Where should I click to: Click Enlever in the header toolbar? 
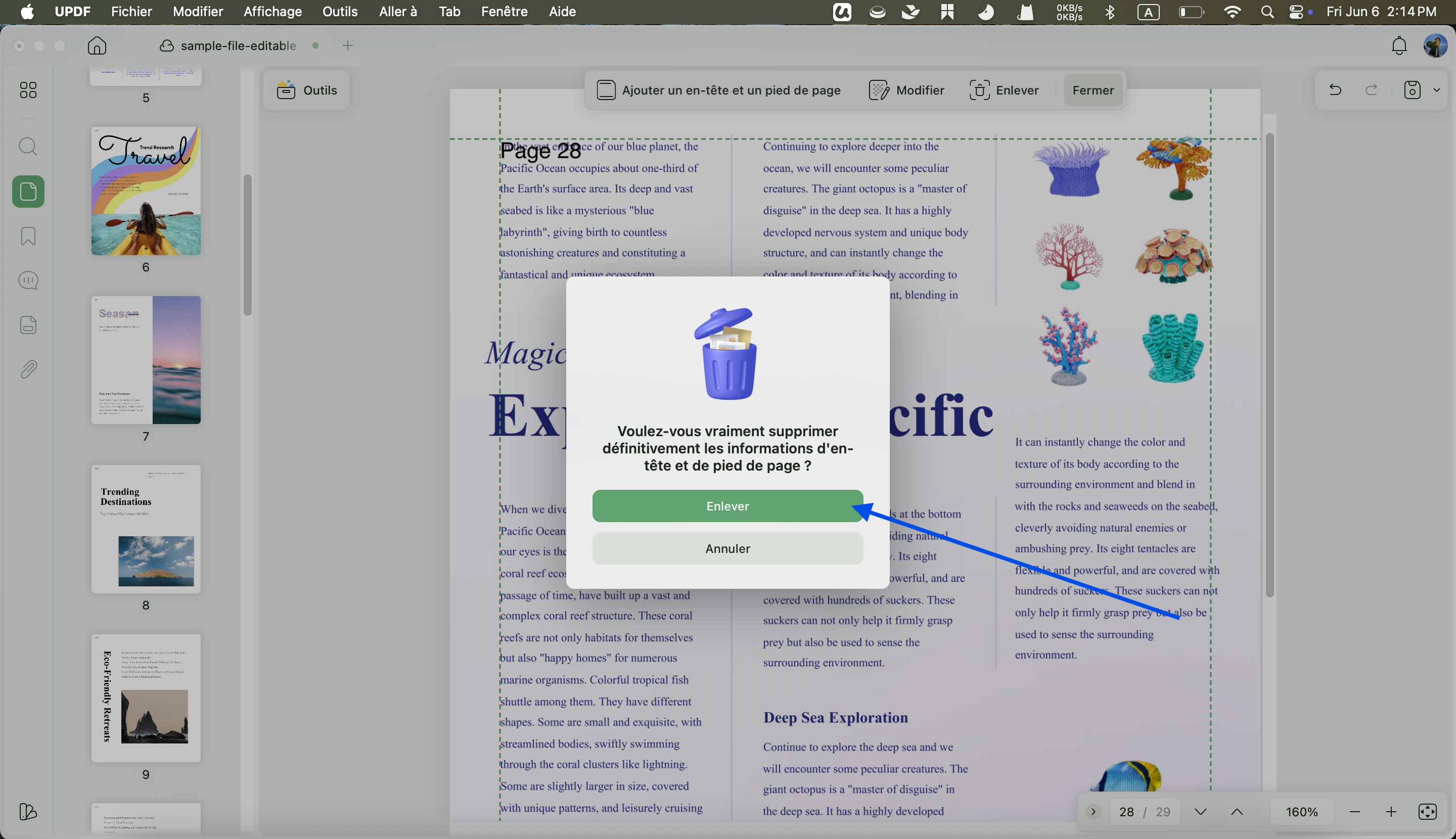click(1004, 90)
